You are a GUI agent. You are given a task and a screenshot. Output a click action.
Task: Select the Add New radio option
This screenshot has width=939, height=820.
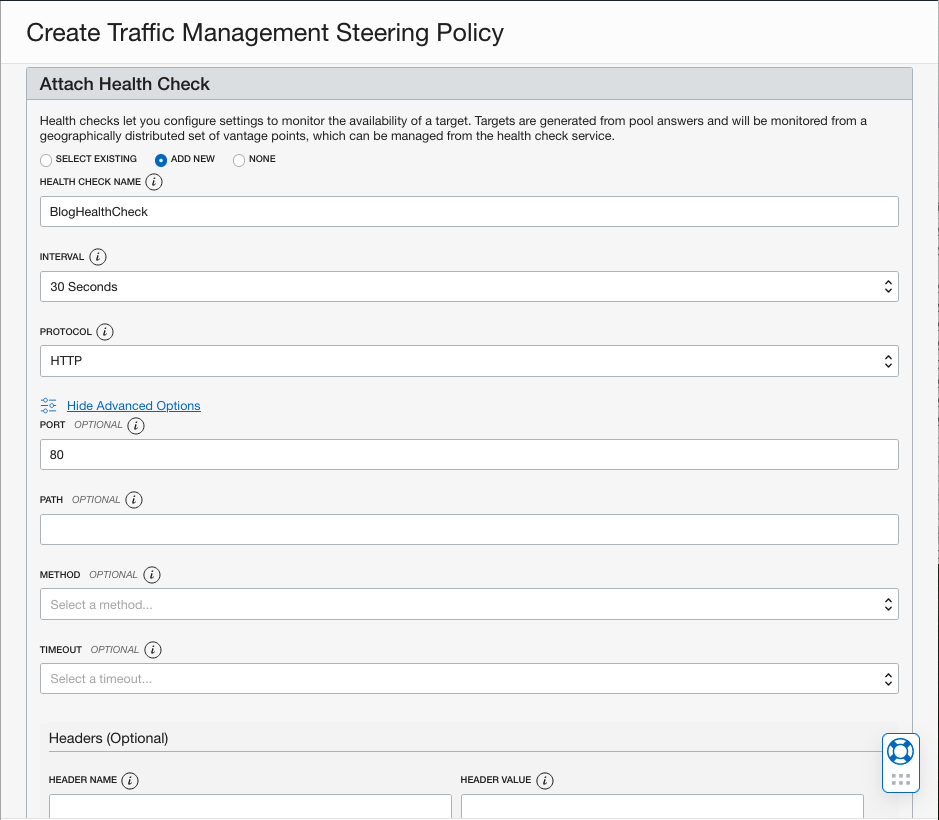[161, 160]
